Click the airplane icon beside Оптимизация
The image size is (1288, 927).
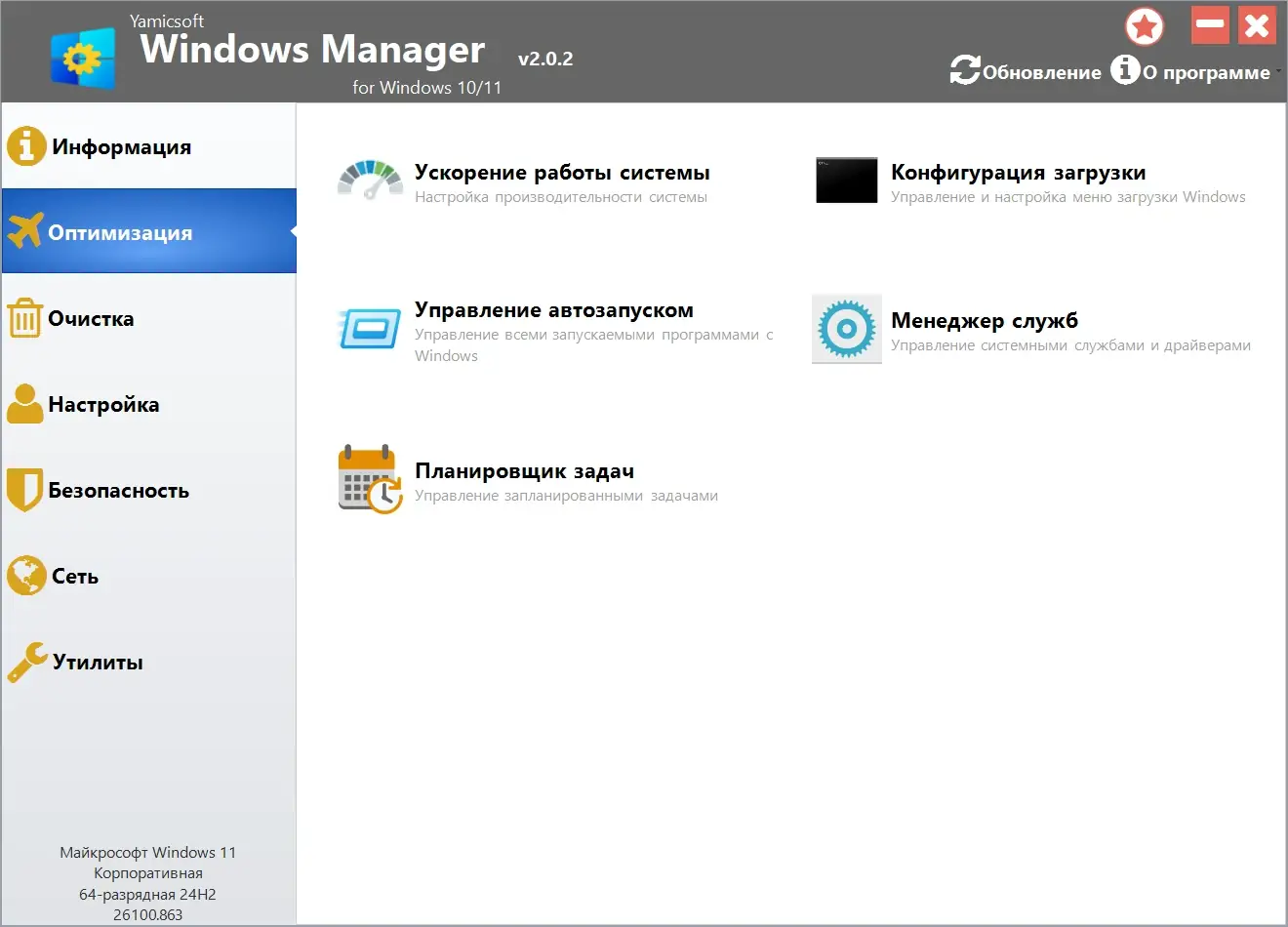point(25,231)
